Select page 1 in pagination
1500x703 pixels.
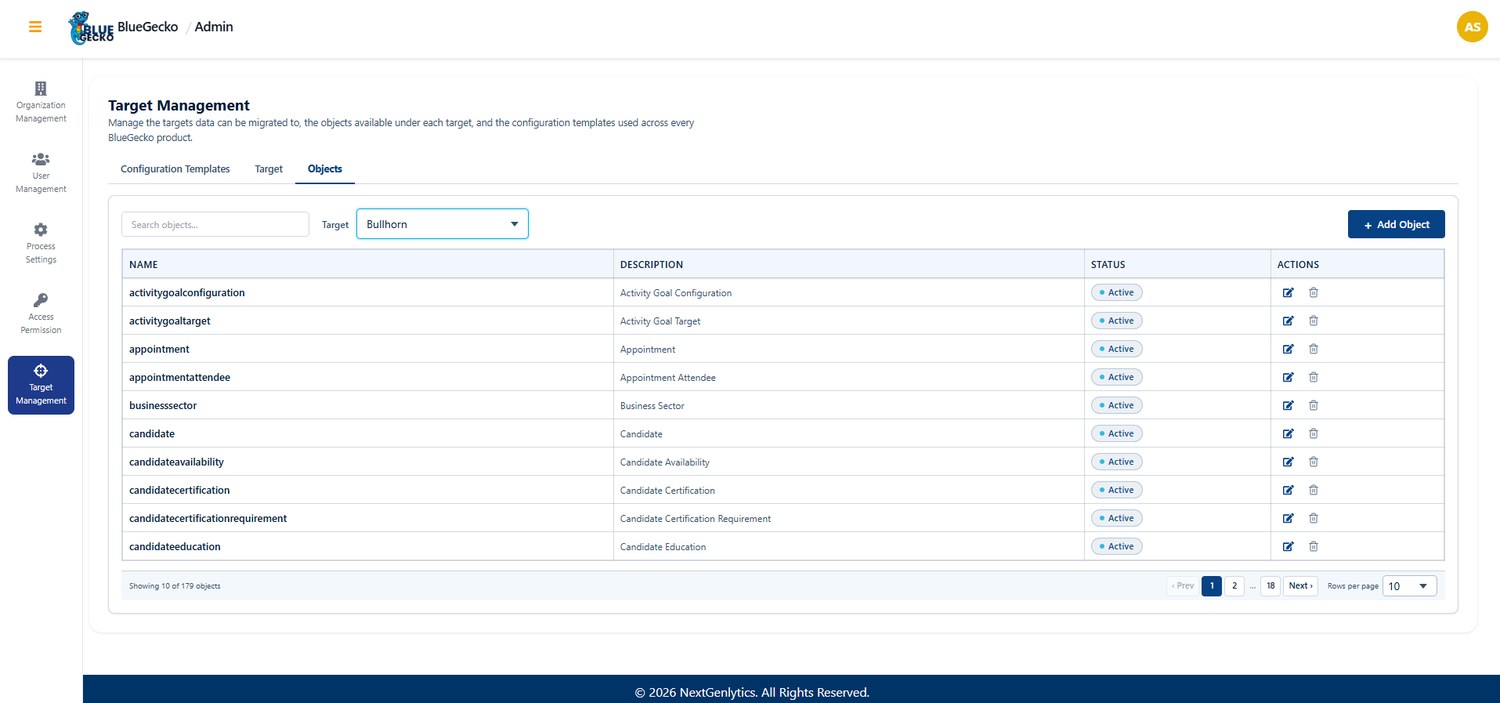1211,586
